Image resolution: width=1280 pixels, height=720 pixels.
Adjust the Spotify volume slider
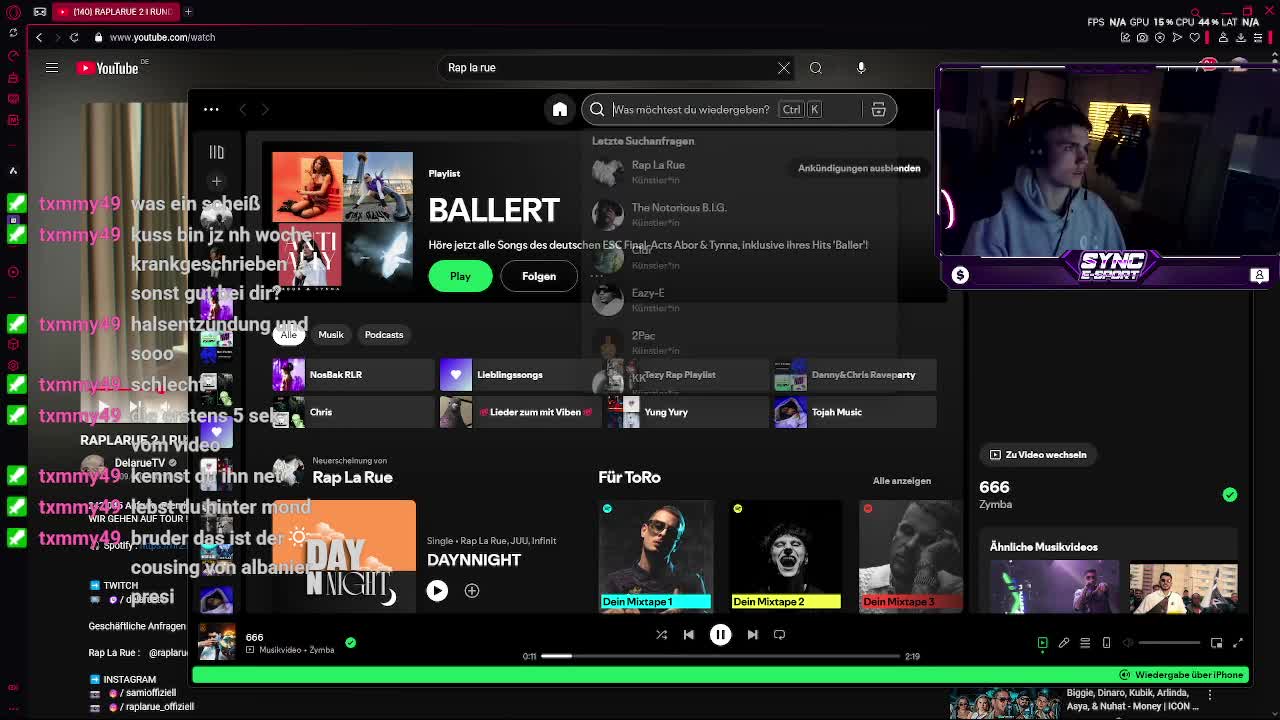[x=1169, y=643]
